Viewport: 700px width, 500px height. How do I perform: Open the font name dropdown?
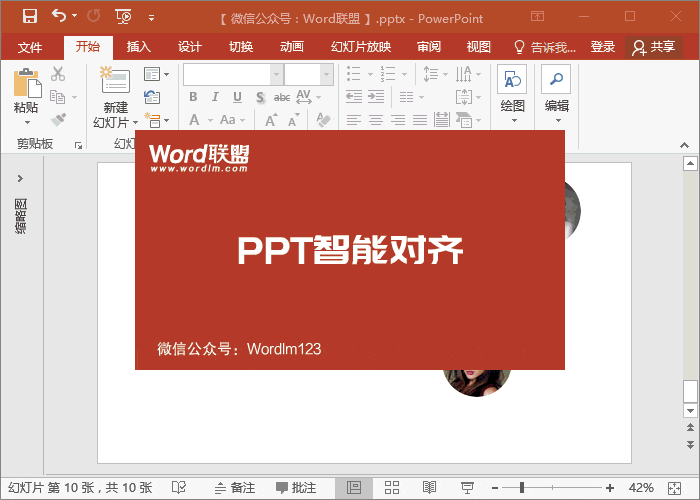pos(276,75)
